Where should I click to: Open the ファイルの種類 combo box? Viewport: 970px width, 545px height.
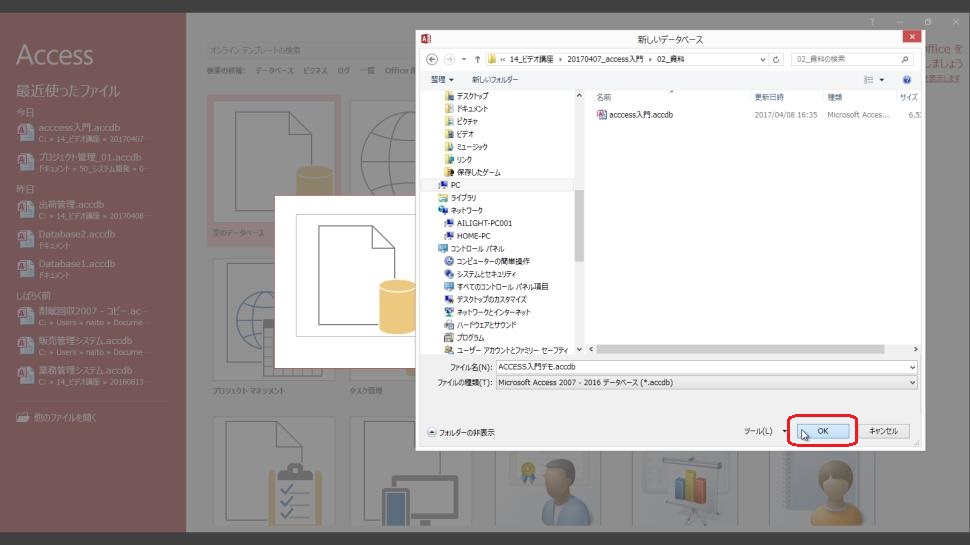706,383
